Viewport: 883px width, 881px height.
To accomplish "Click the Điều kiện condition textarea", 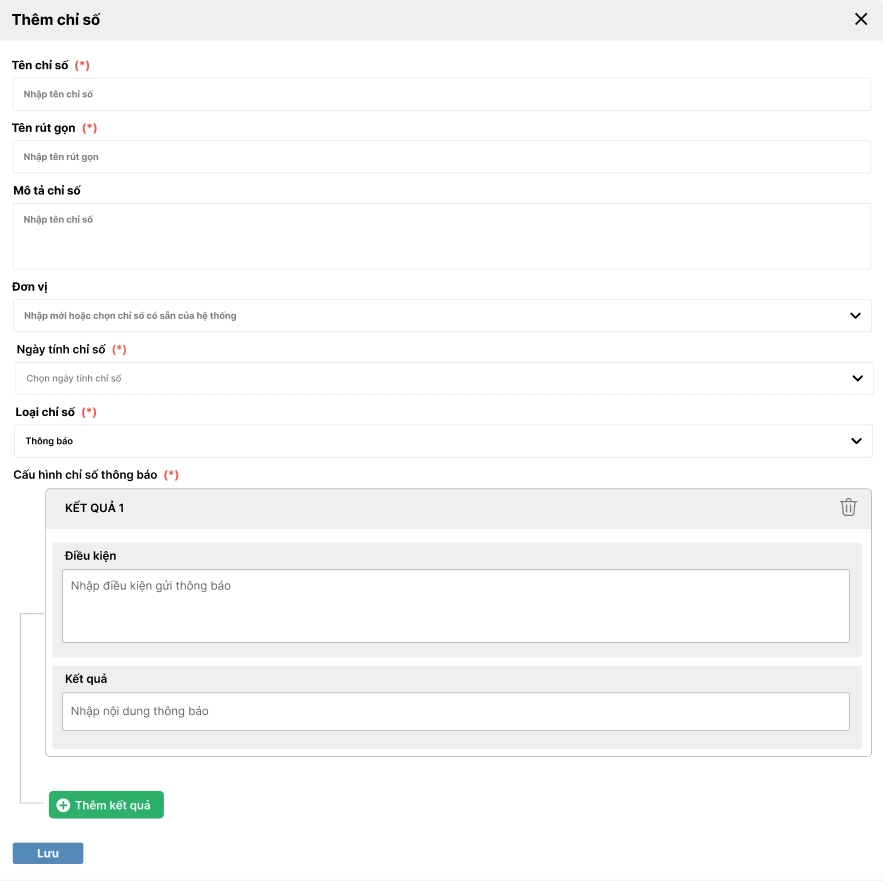I will point(455,606).
